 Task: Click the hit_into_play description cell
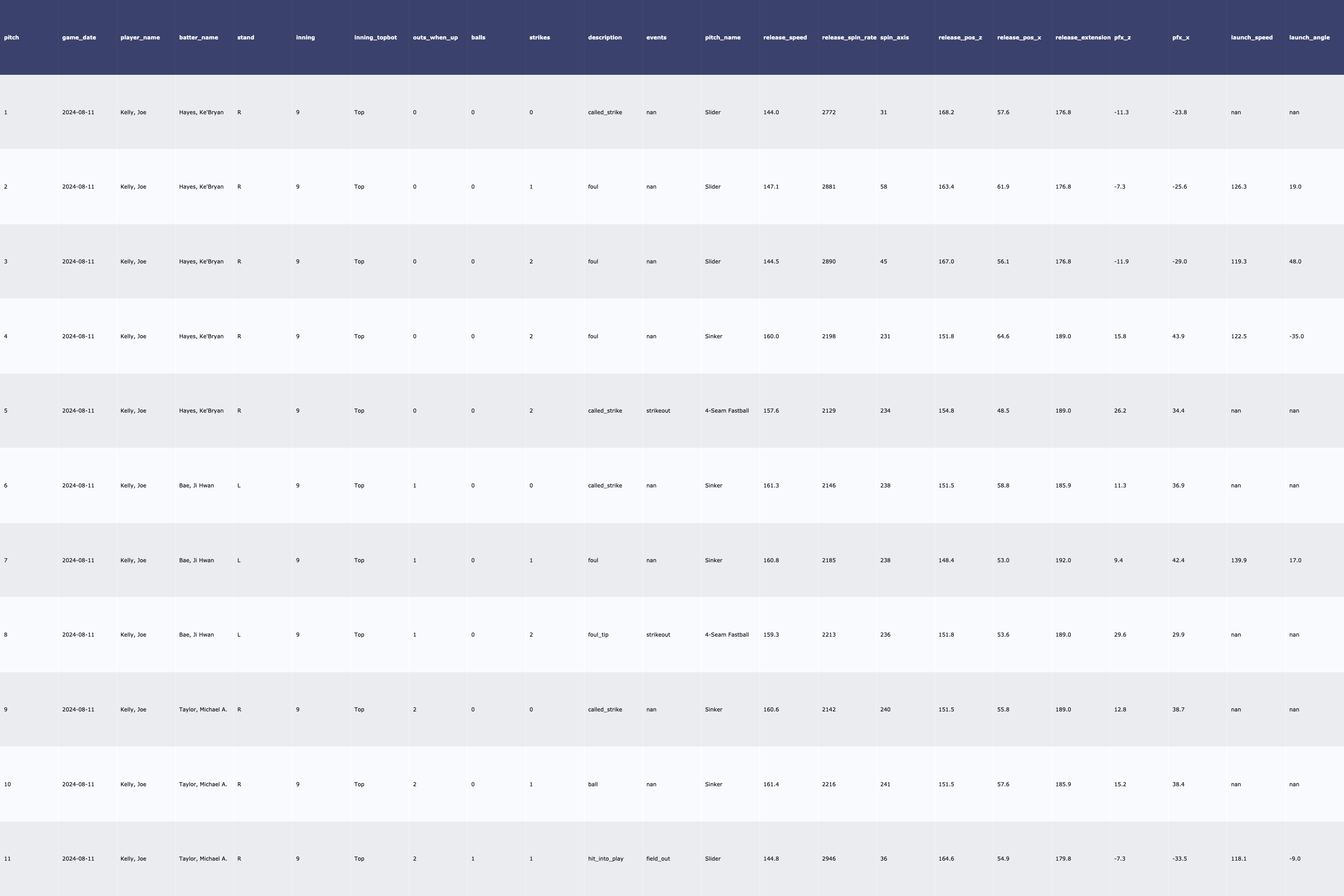pyautogui.click(x=605, y=859)
